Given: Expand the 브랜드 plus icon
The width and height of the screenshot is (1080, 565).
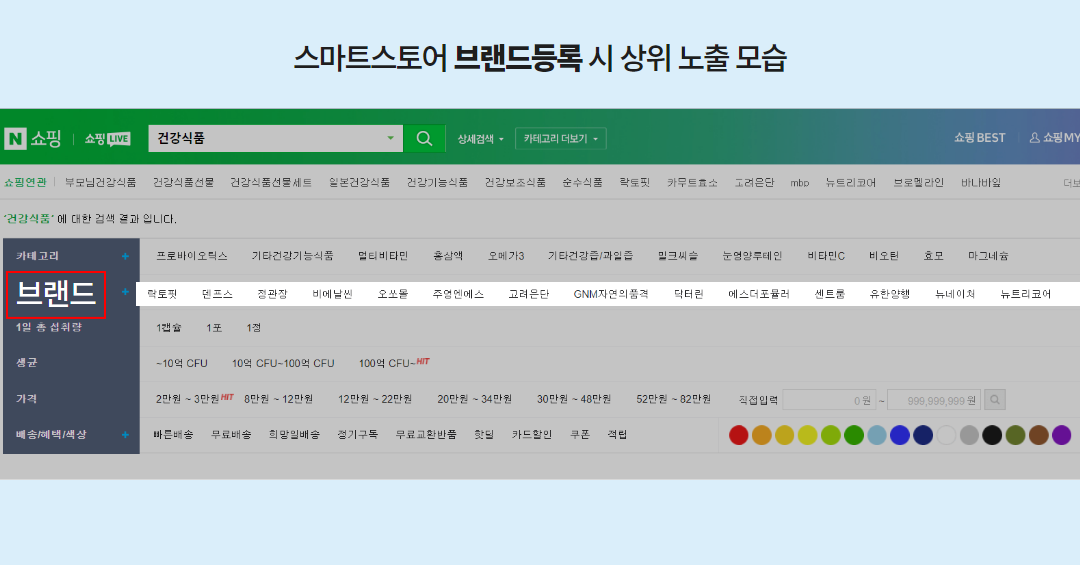Looking at the screenshot, I should pos(125,292).
